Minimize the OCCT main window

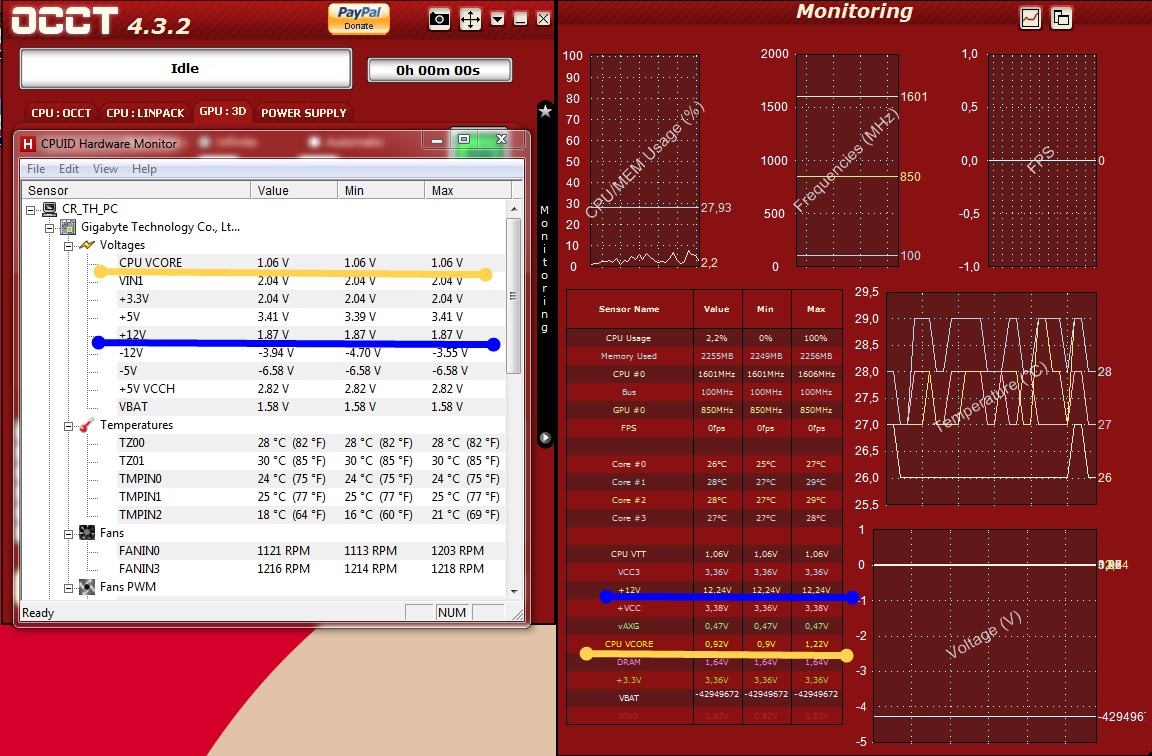[x=520, y=19]
